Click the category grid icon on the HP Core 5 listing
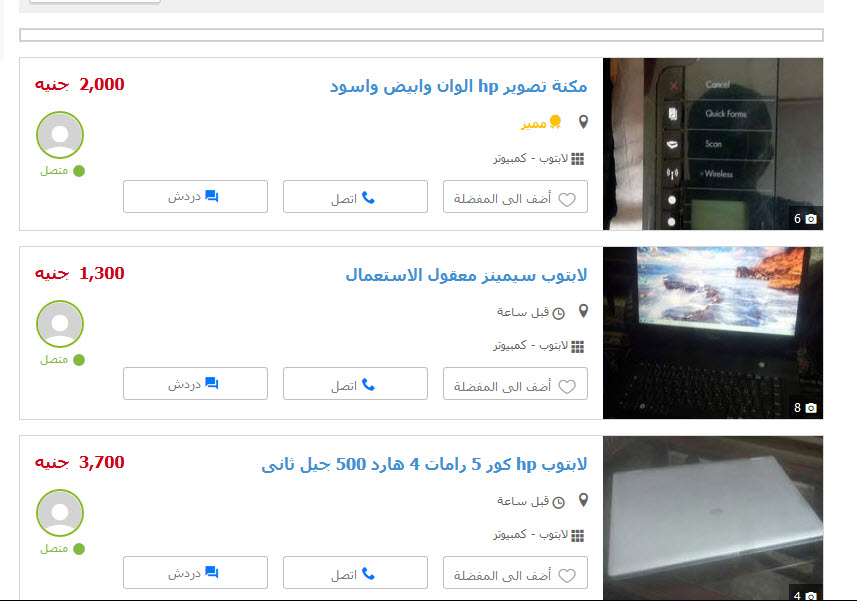The height and width of the screenshot is (601, 857). tap(578, 535)
